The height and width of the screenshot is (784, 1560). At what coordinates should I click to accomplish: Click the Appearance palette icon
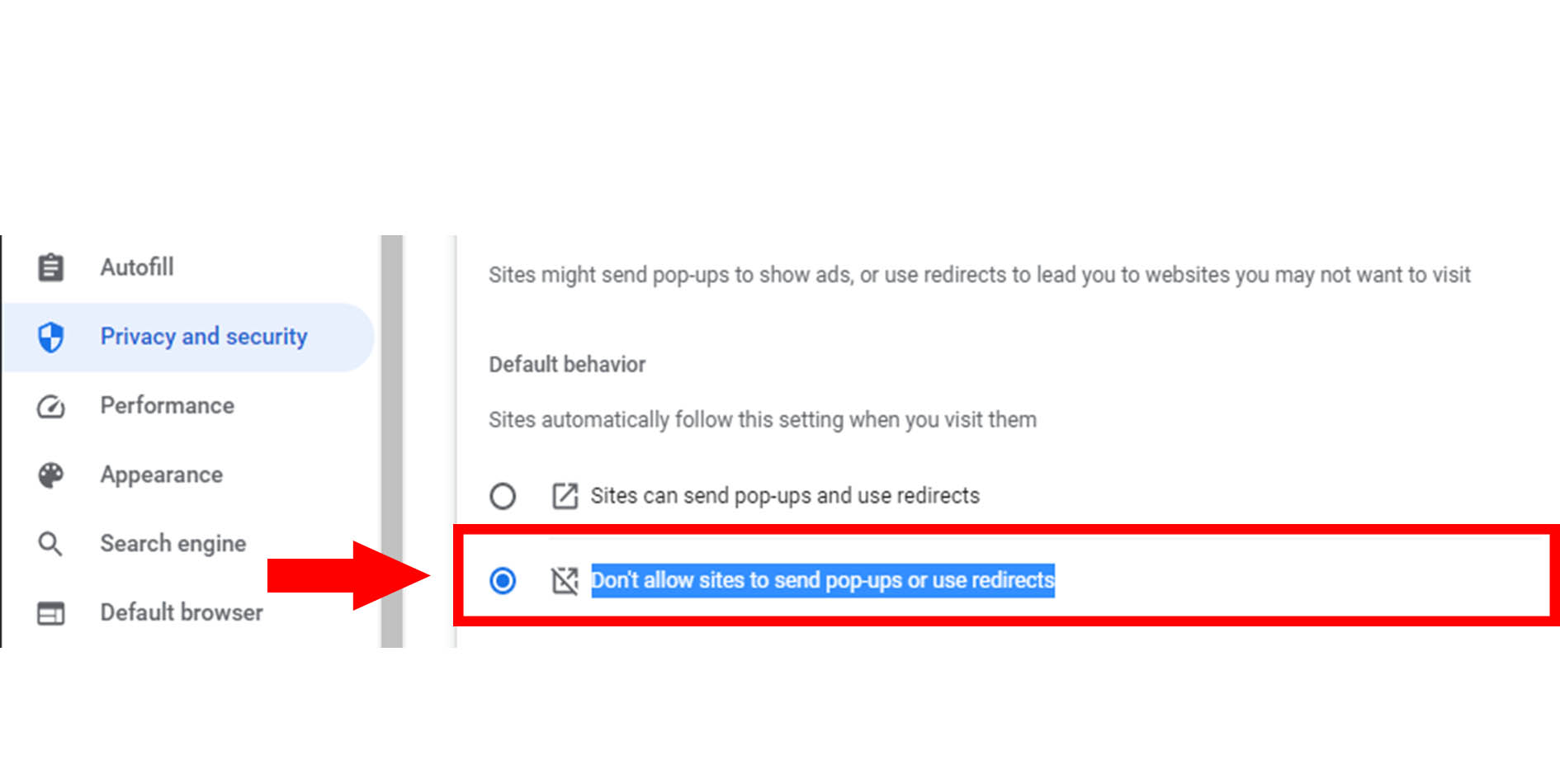(x=50, y=475)
